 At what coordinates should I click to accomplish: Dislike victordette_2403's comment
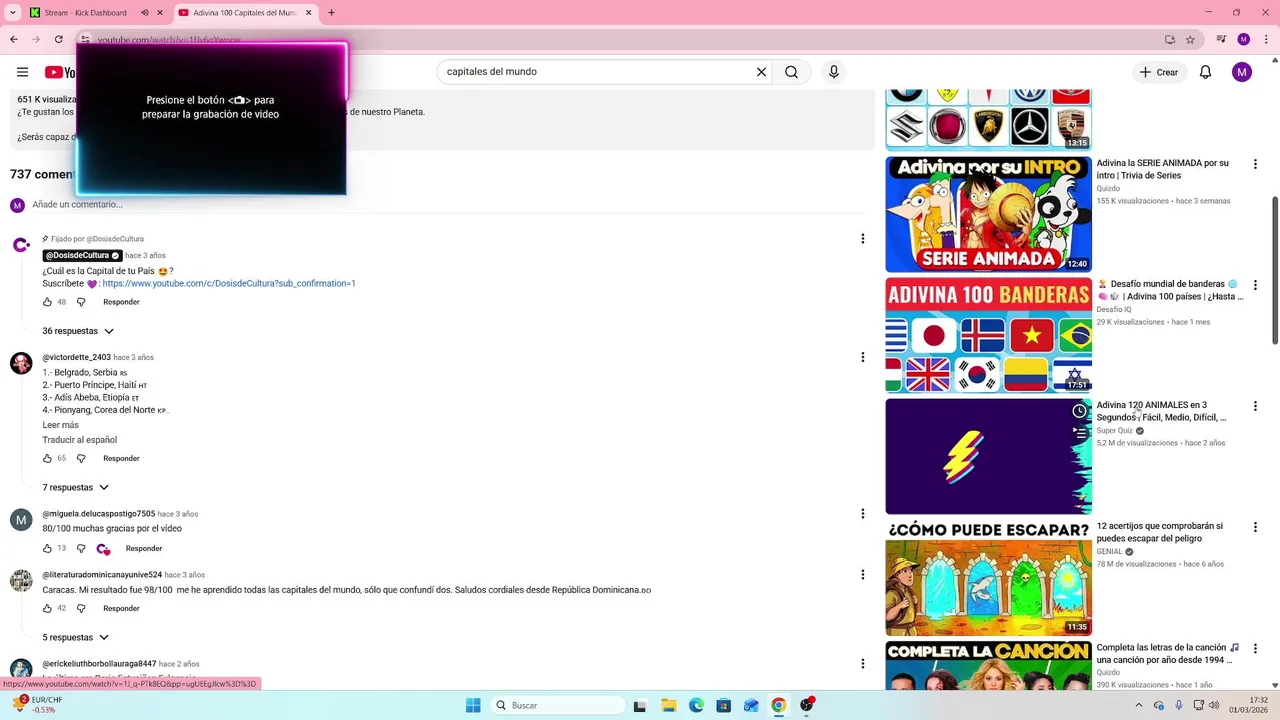coord(81,459)
